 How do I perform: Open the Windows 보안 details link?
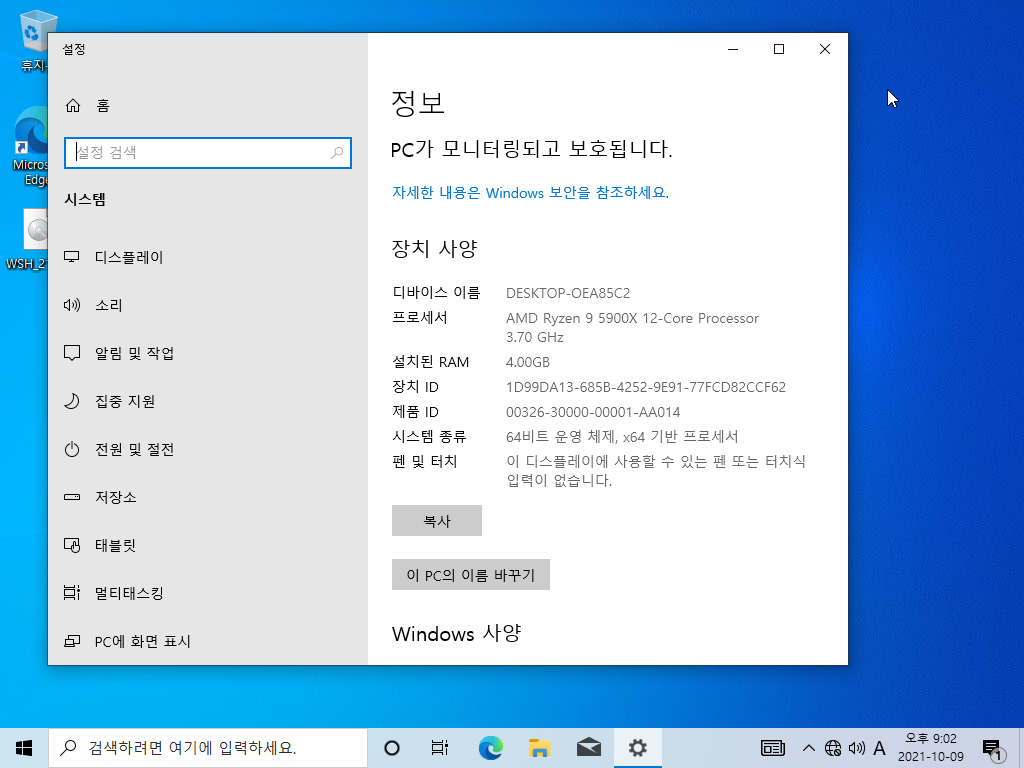point(530,193)
